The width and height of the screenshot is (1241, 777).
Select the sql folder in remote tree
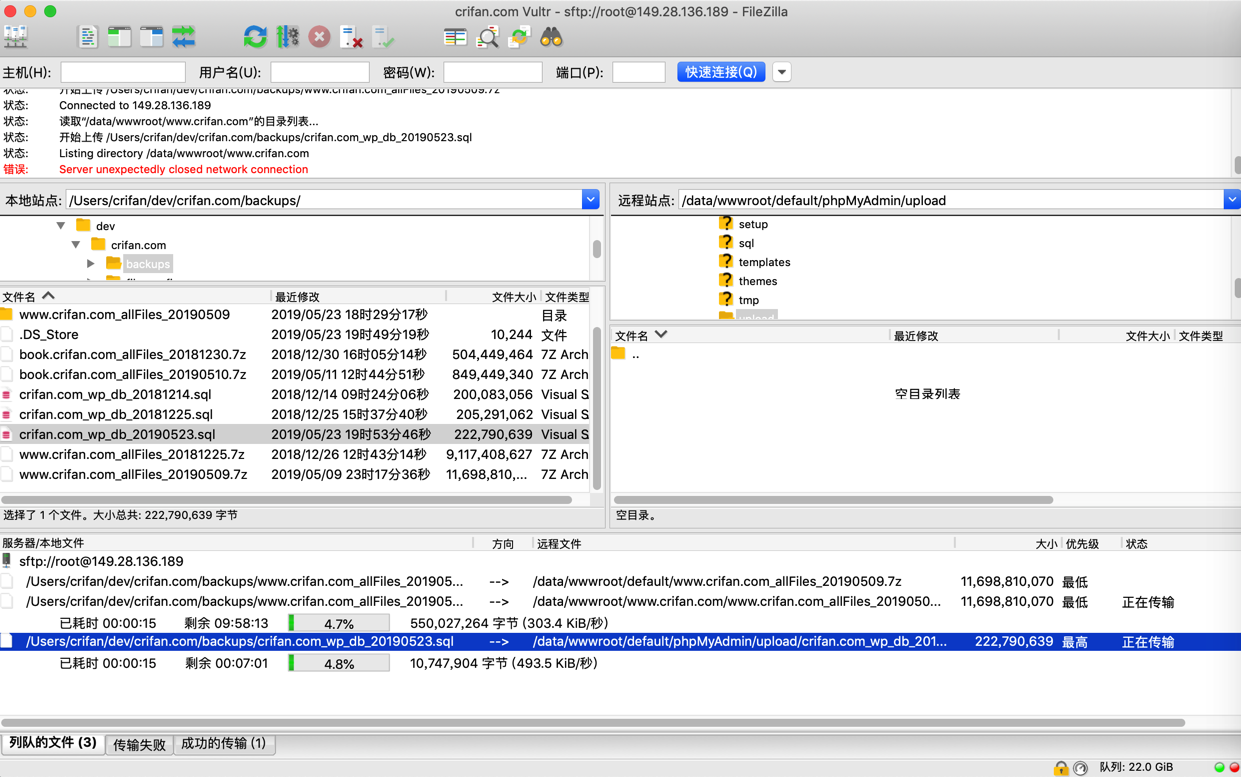pos(746,243)
